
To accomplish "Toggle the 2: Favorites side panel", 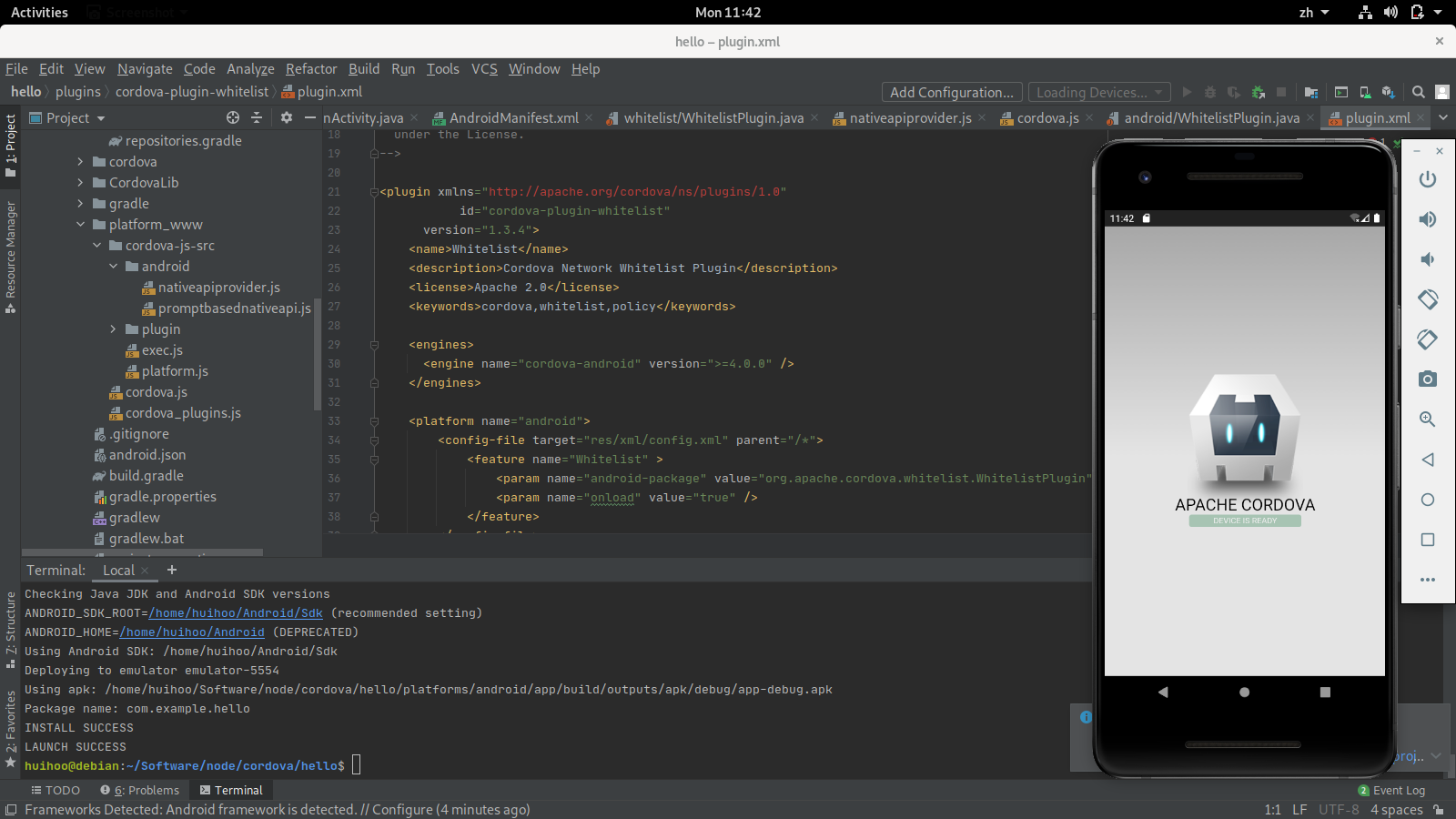I will (x=10, y=728).
